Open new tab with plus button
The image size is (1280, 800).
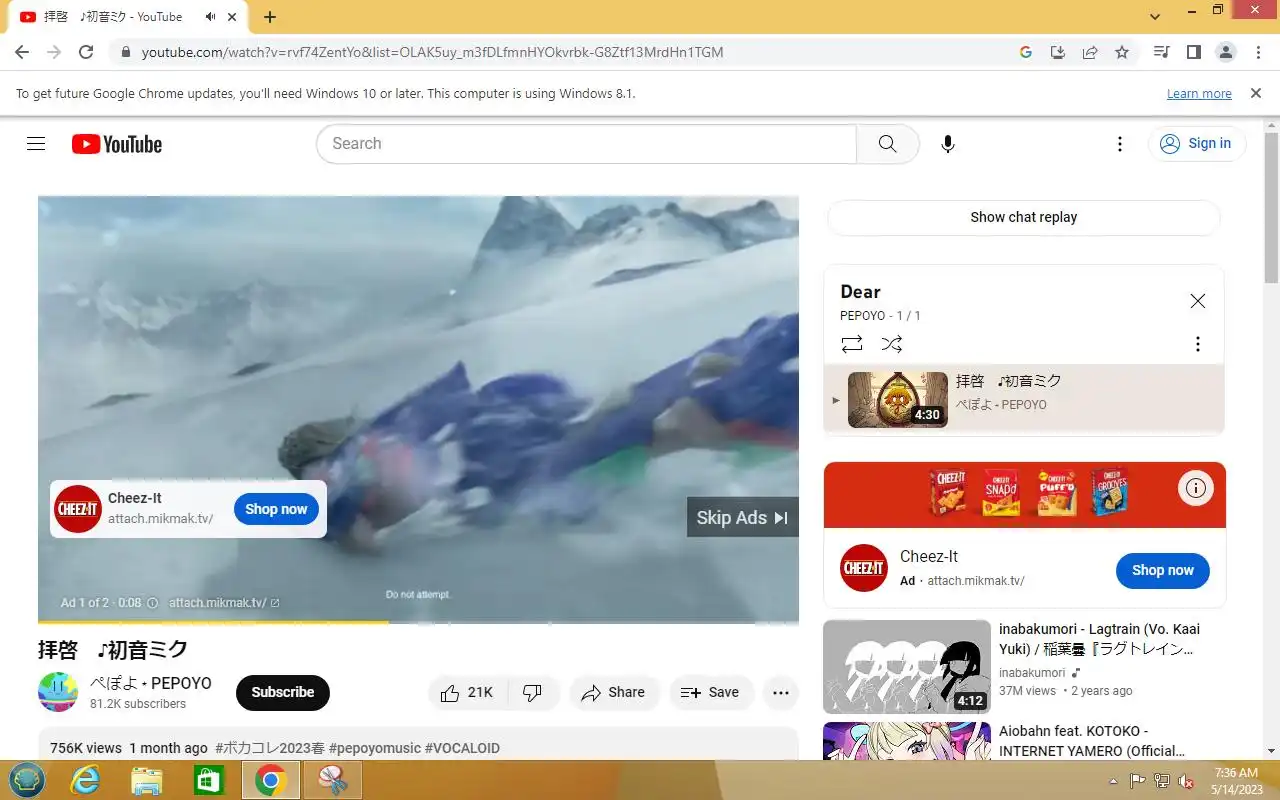point(270,17)
